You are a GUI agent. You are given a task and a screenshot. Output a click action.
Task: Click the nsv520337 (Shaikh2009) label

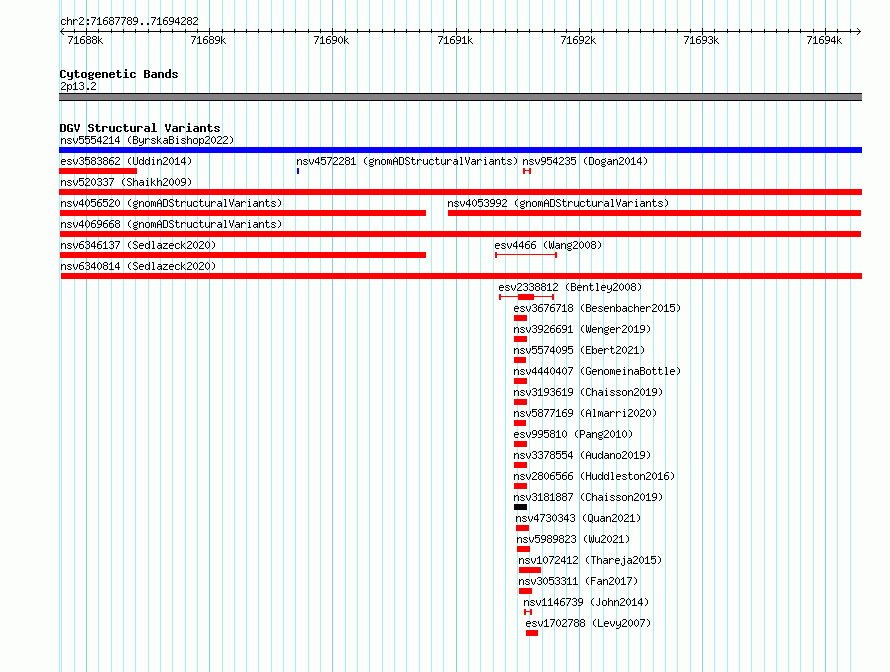click(126, 182)
